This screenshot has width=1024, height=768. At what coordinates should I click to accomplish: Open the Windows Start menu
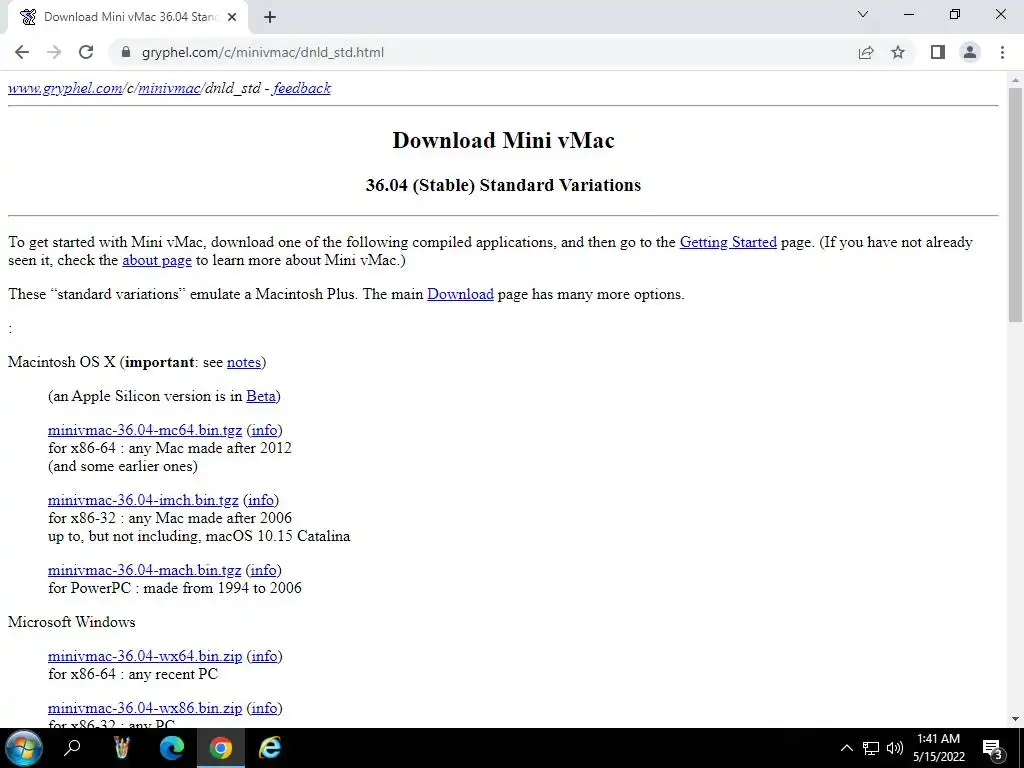pos(24,748)
